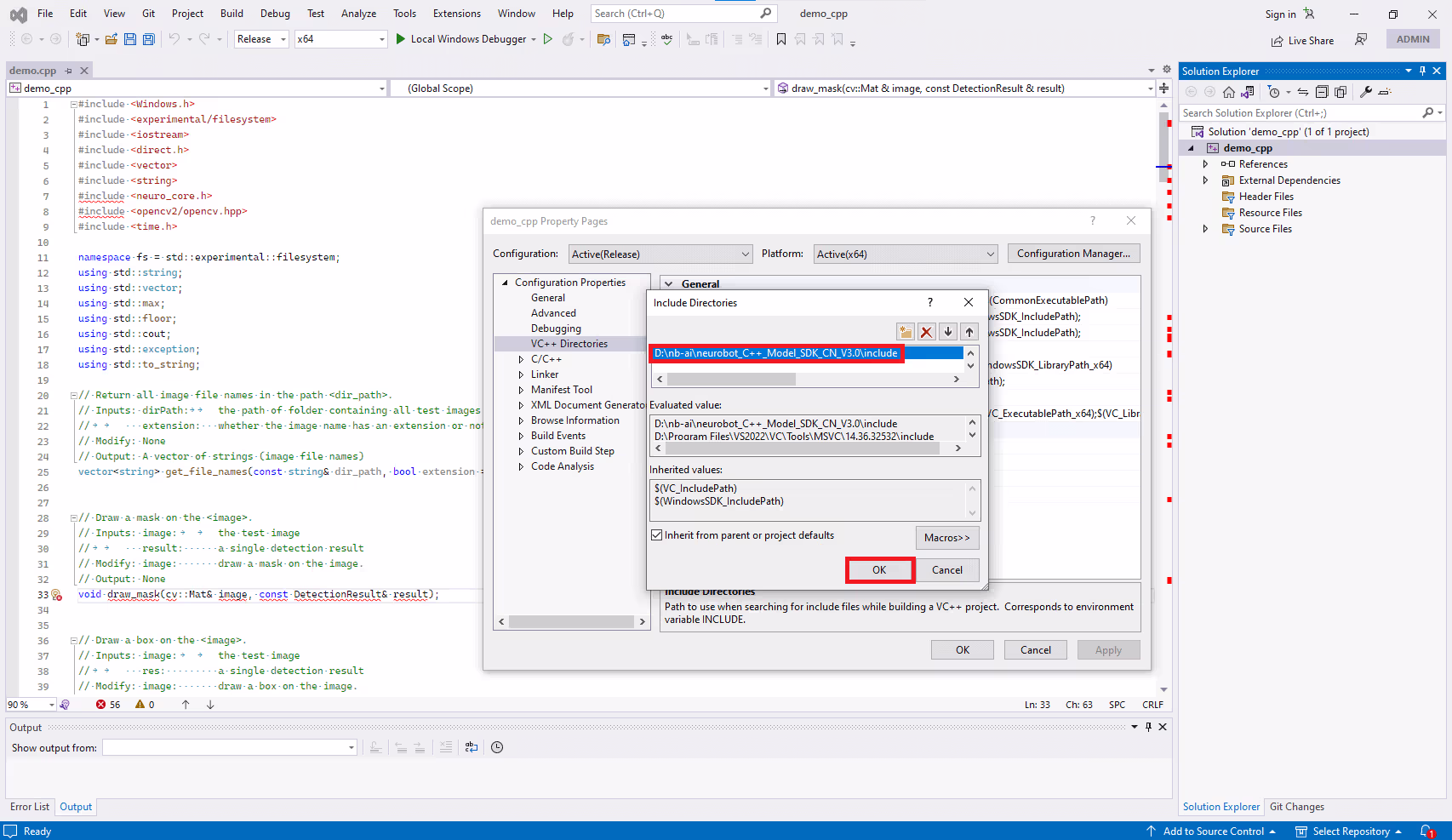Click the Home icon in Solution Explorer

[x=1229, y=92]
